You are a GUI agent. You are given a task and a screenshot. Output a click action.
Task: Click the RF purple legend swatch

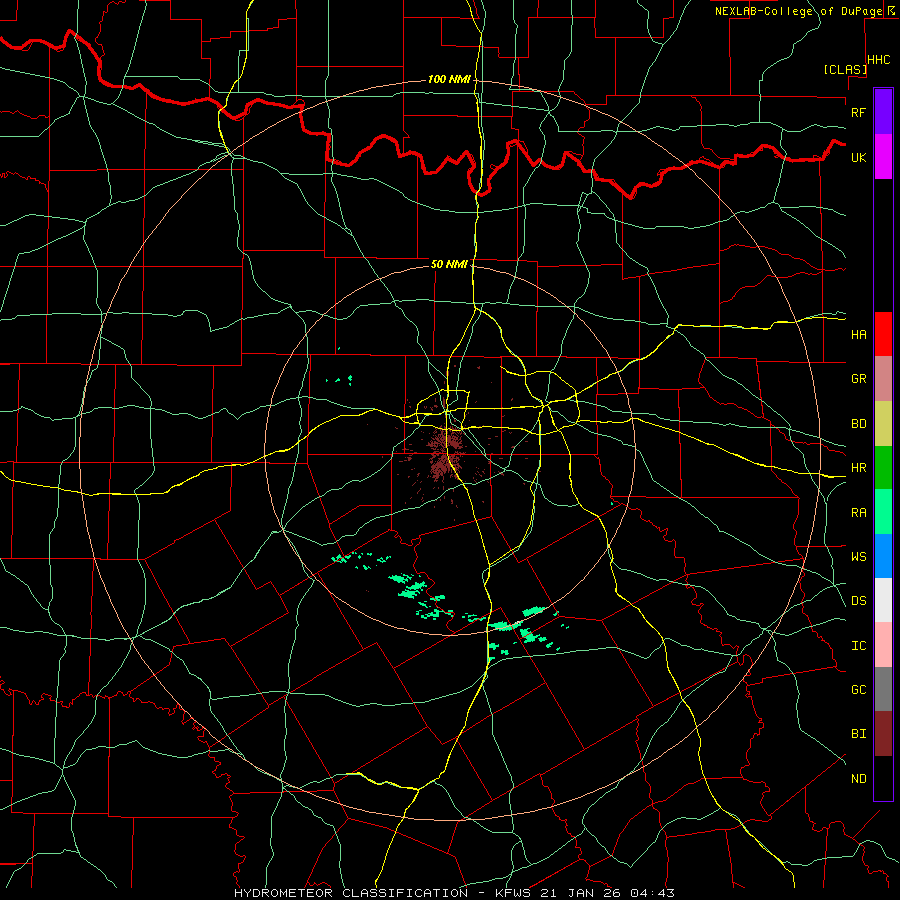pyautogui.click(x=883, y=112)
